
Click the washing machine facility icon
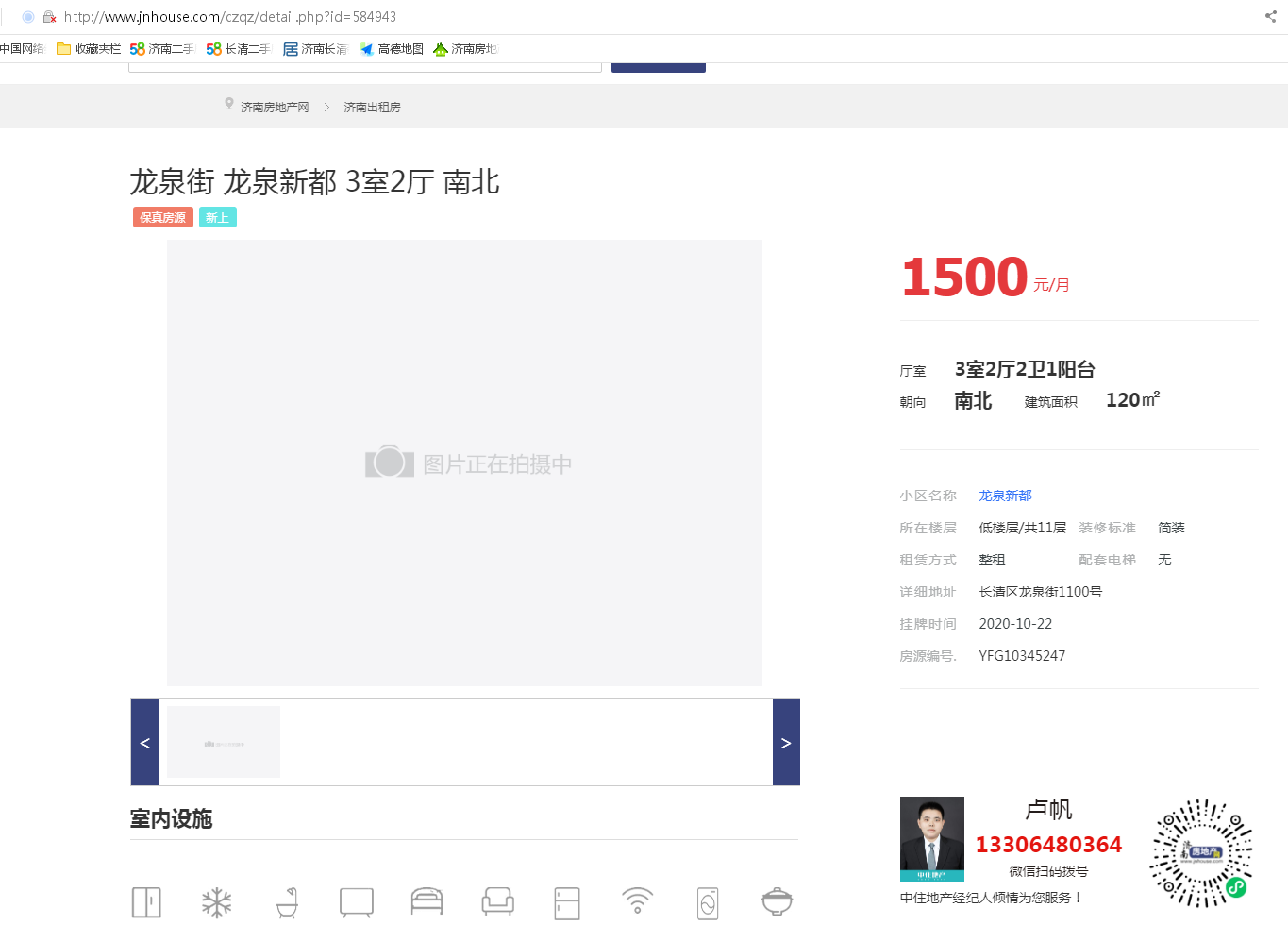click(708, 902)
